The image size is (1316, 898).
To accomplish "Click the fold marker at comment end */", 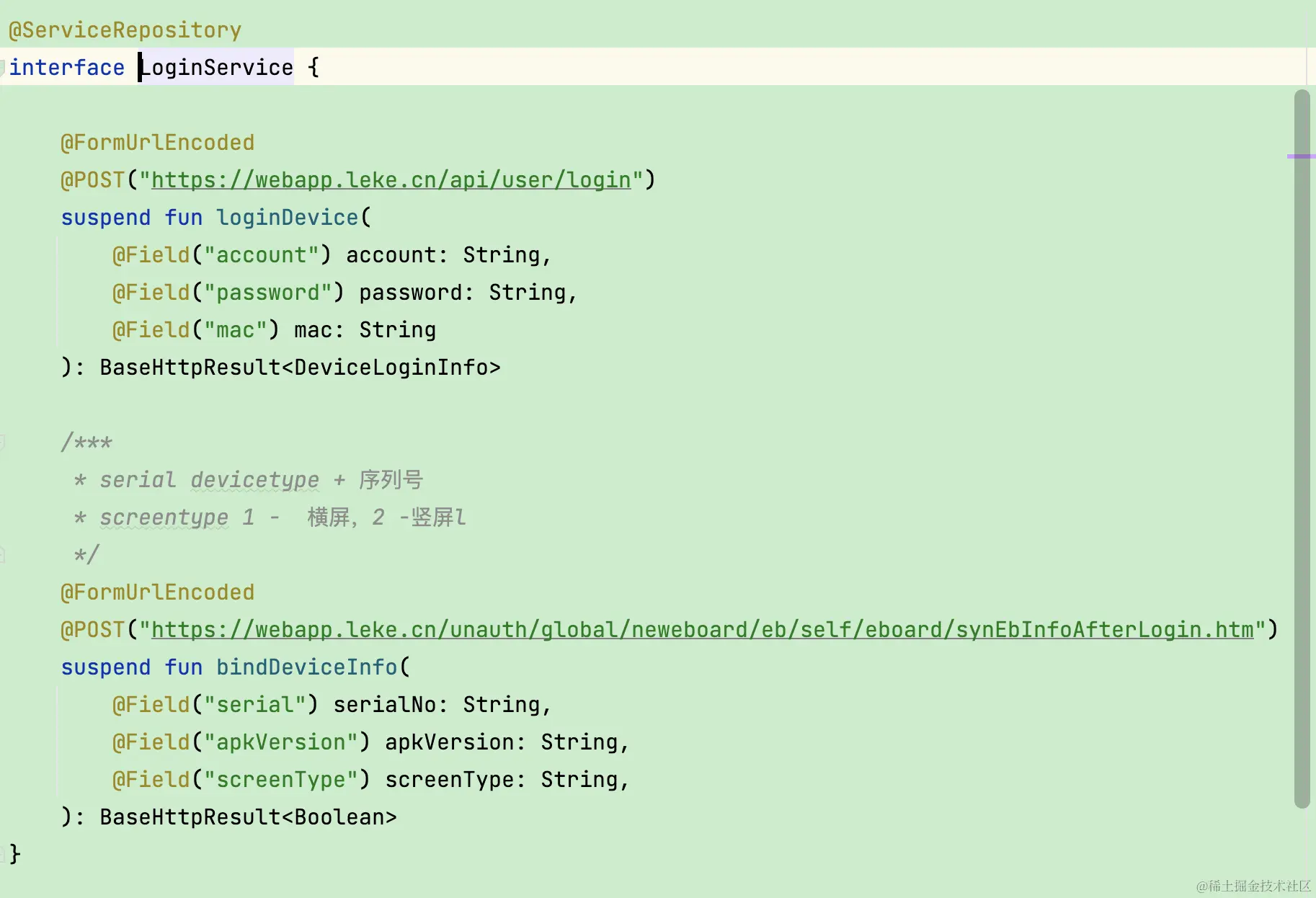I will point(2,555).
